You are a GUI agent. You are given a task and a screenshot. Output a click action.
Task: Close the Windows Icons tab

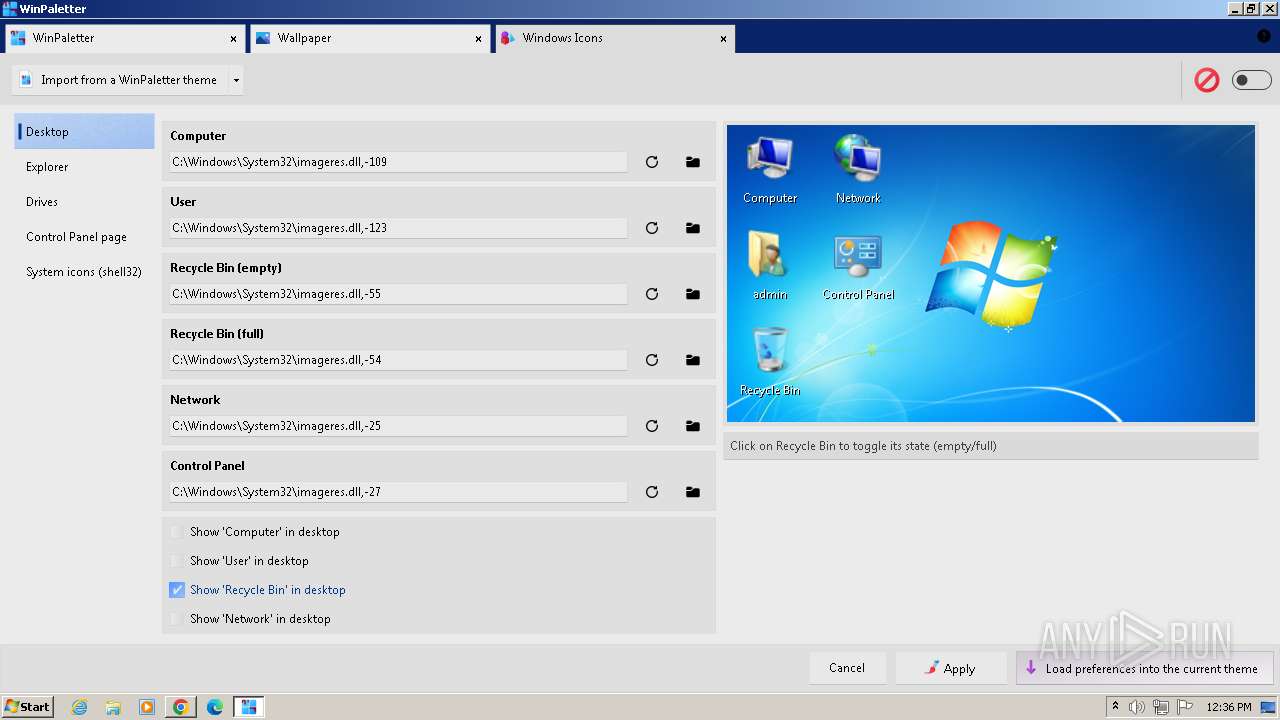tap(724, 39)
